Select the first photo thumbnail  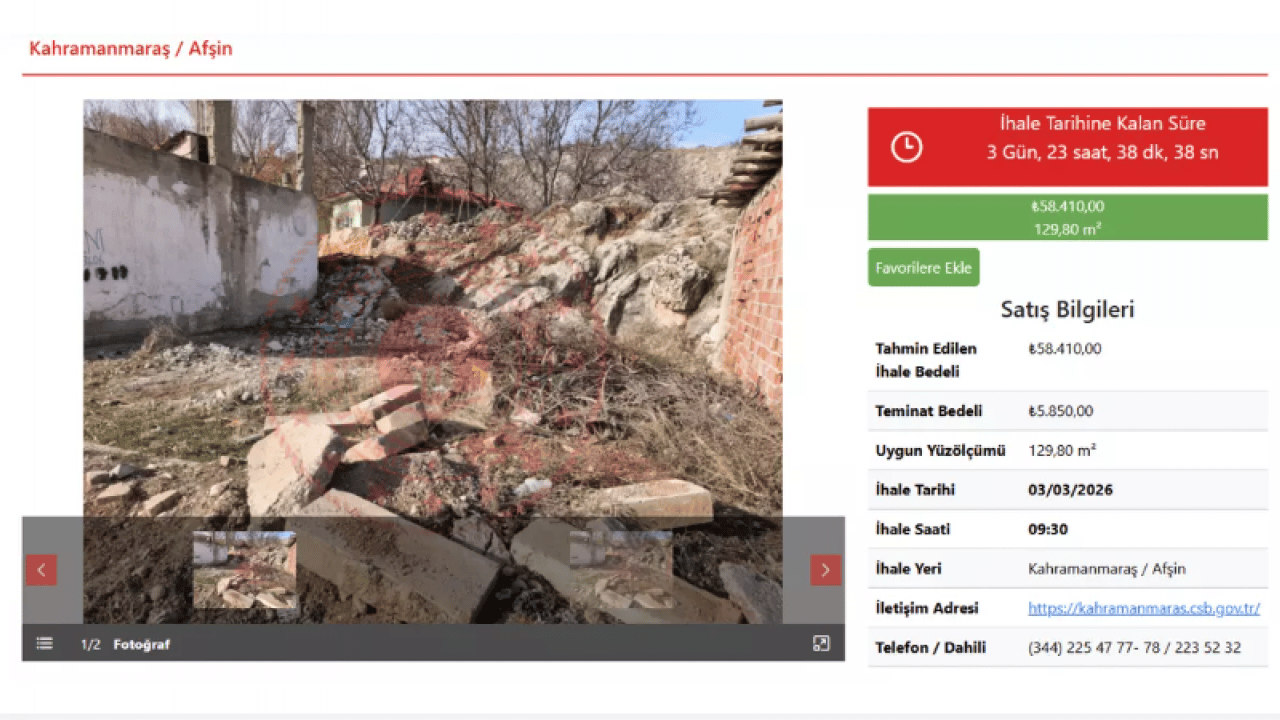pos(245,570)
